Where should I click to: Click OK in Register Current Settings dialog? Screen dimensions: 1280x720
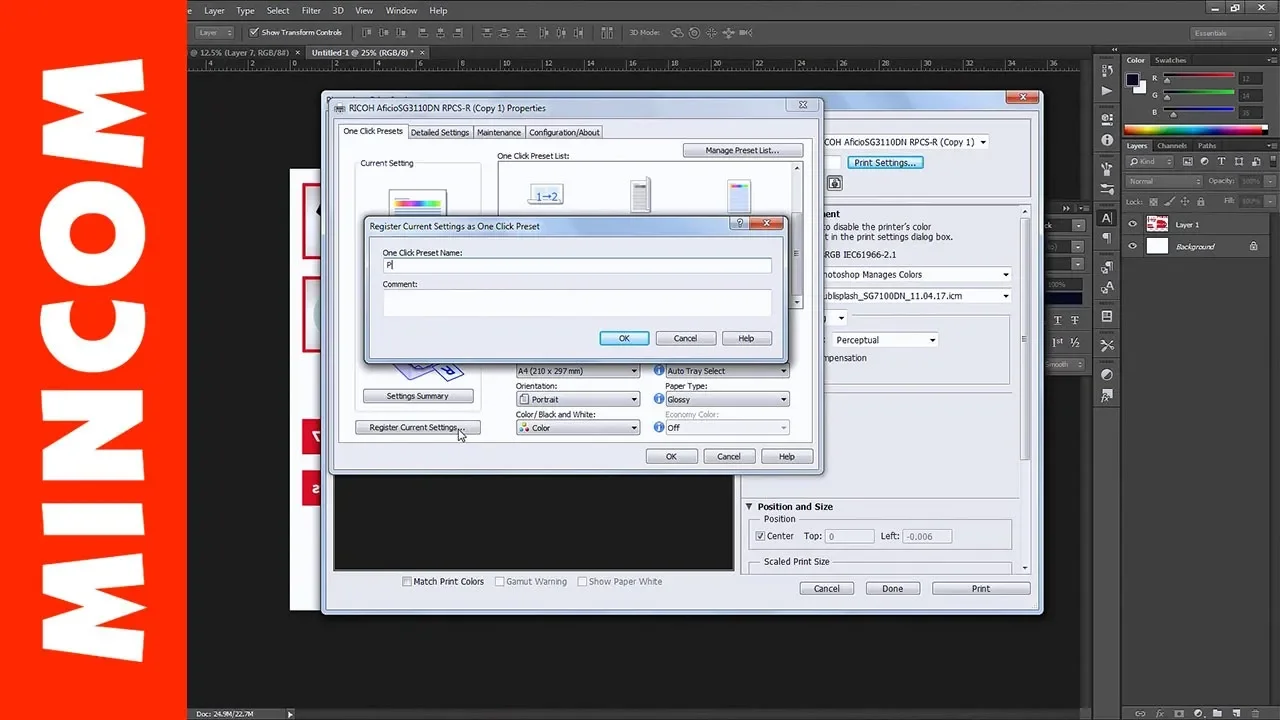click(624, 338)
